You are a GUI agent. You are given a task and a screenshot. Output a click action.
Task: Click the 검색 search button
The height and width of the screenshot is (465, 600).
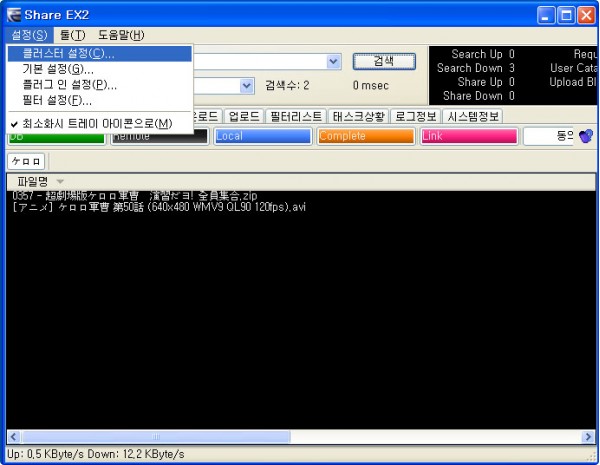(x=384, y=62)
